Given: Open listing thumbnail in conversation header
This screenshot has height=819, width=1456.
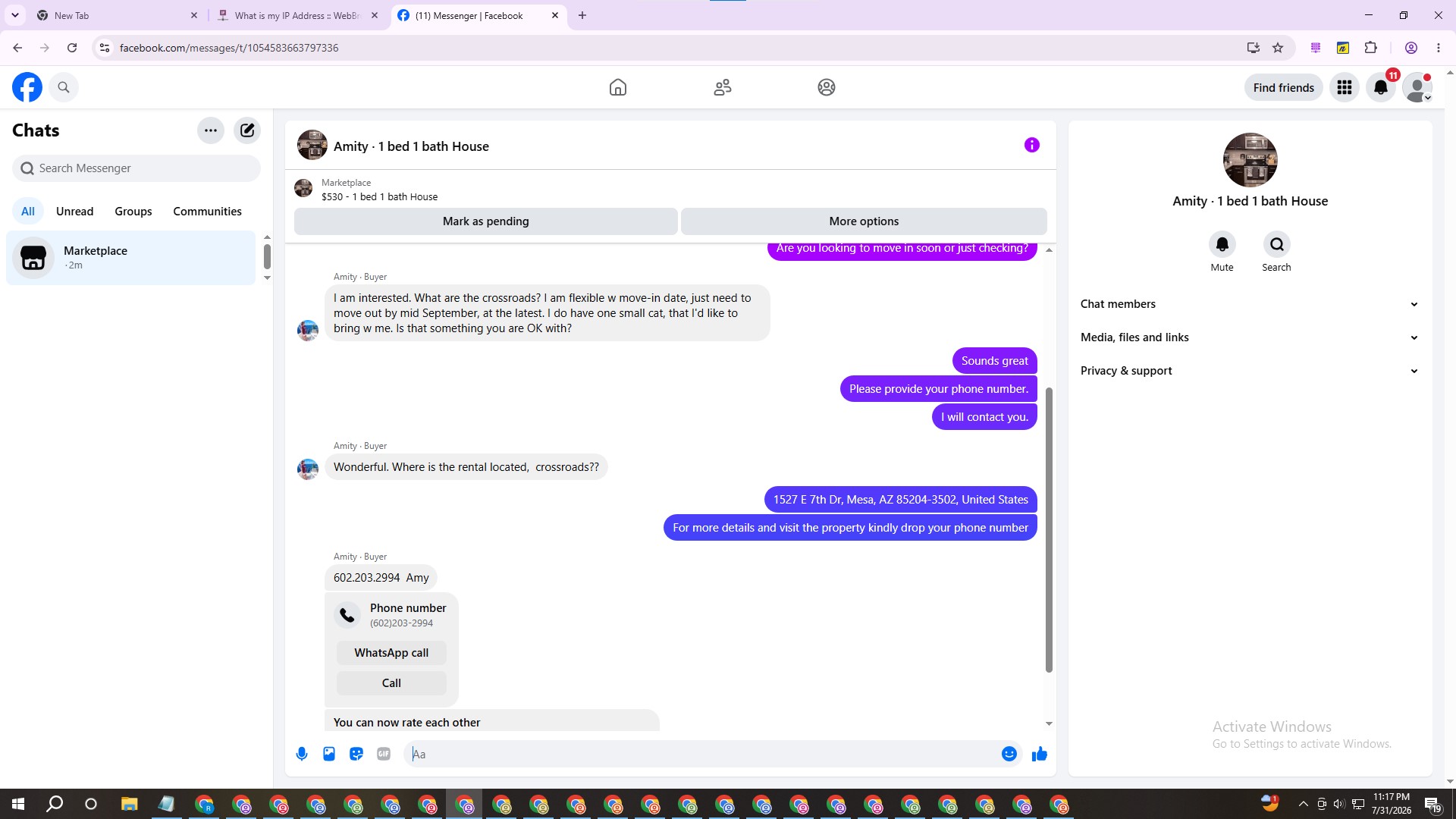Looking at the screenshot, I should tap(312, 145).
